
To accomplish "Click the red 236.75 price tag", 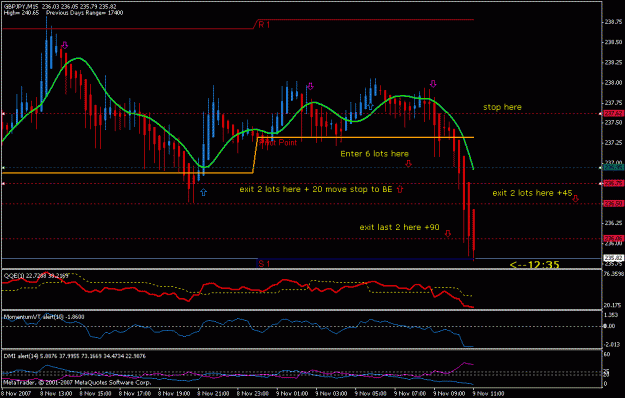I will (x=613, y=184).
